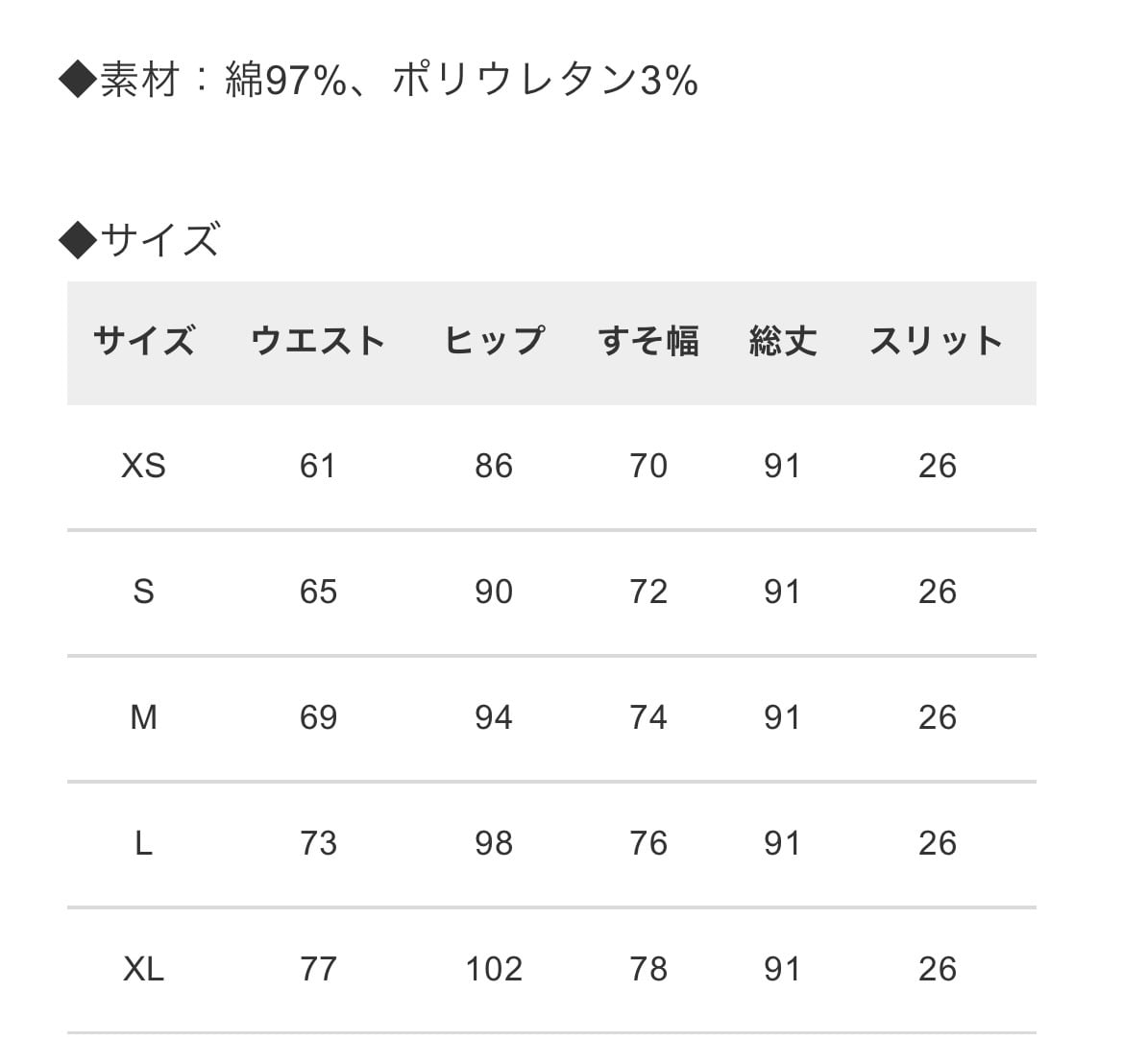Image resolution: width=1124 pixels, height=1064 pixels.
Task: Click the ◆サイズ section heading above table
Action: point(140,240)
